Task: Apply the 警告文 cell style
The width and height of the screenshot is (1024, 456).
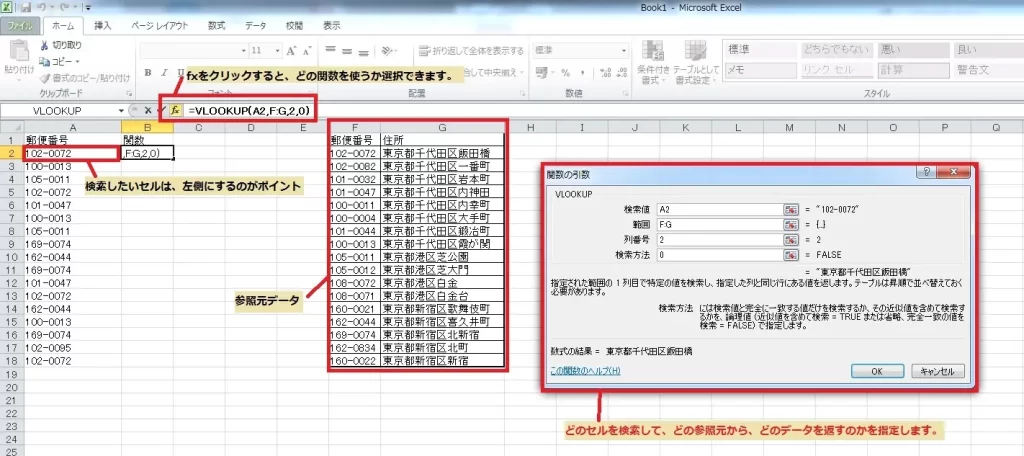Action: pyautogui.click(x=989, y=69)
